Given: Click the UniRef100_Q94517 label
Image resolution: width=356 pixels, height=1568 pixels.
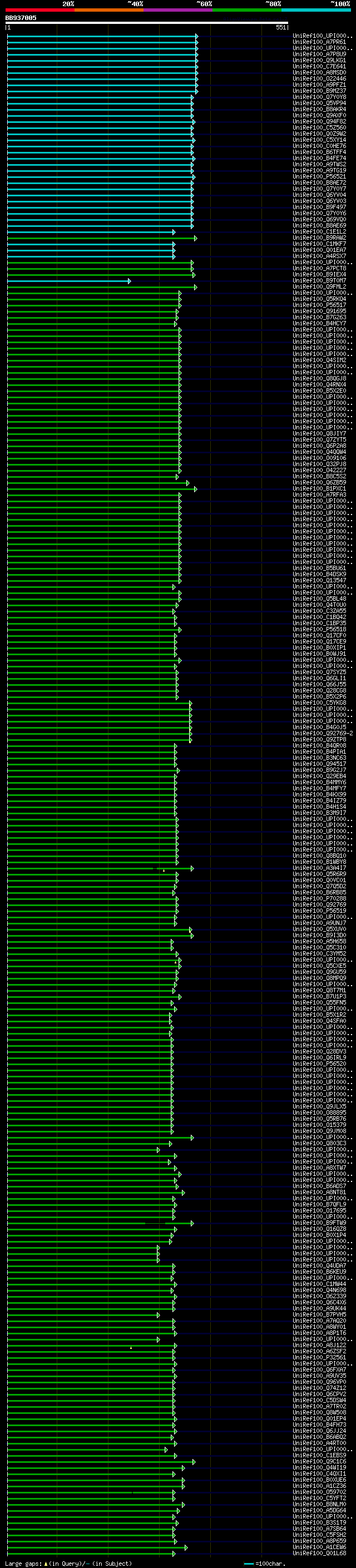Looking at the screenshot, I should click(319, 764).
